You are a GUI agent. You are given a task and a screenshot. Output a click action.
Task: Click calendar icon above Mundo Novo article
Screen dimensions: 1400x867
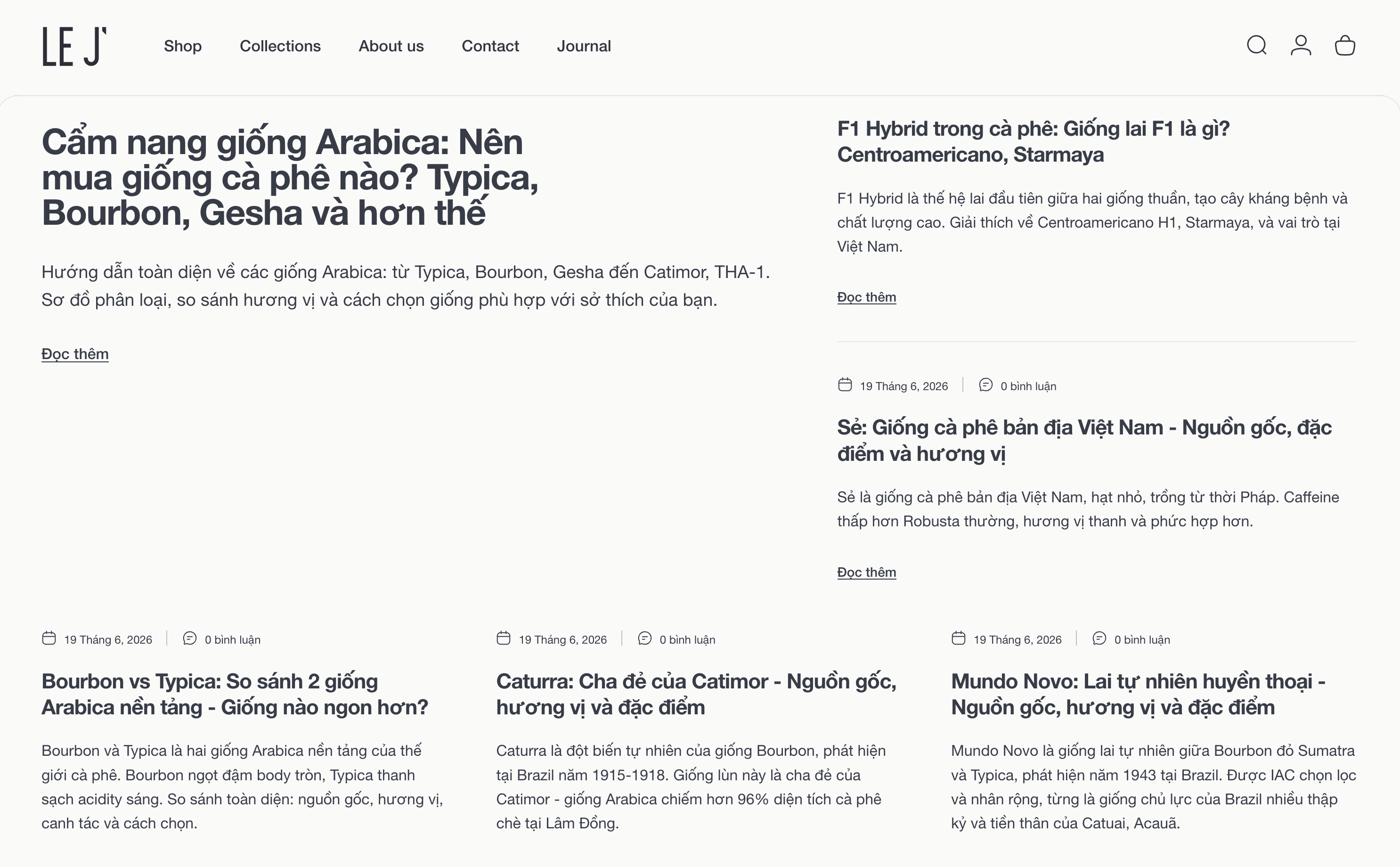958,638
